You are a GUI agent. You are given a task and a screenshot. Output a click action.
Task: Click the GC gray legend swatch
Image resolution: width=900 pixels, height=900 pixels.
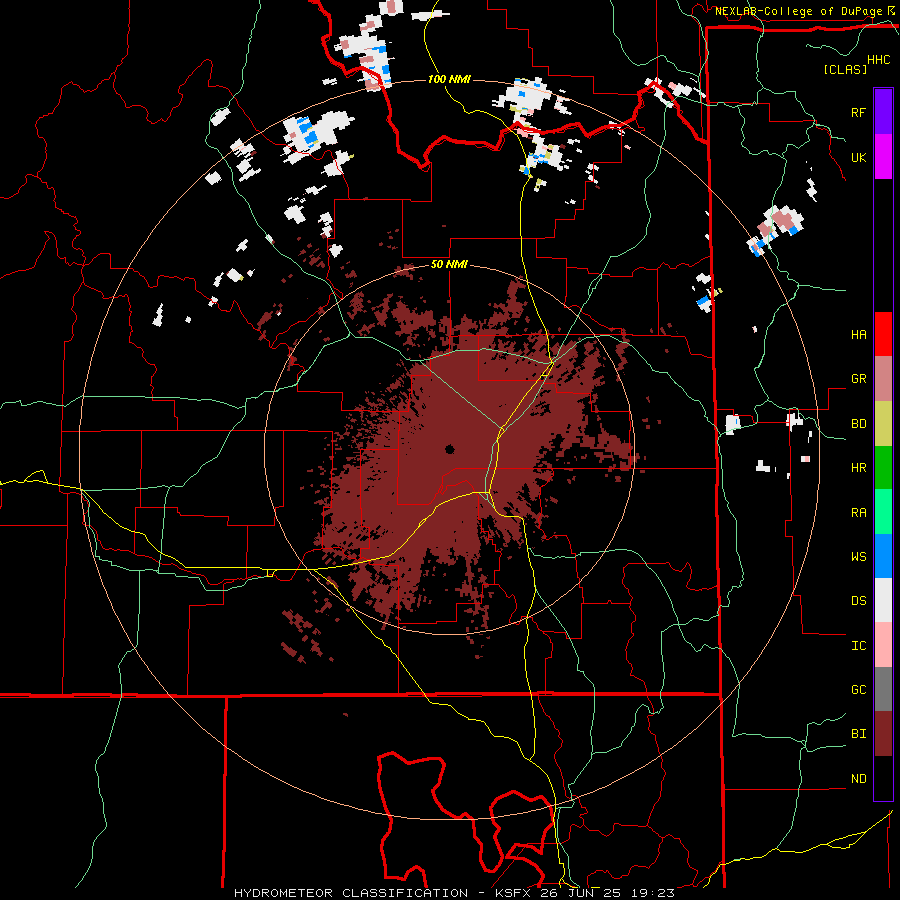coord(883,689)
